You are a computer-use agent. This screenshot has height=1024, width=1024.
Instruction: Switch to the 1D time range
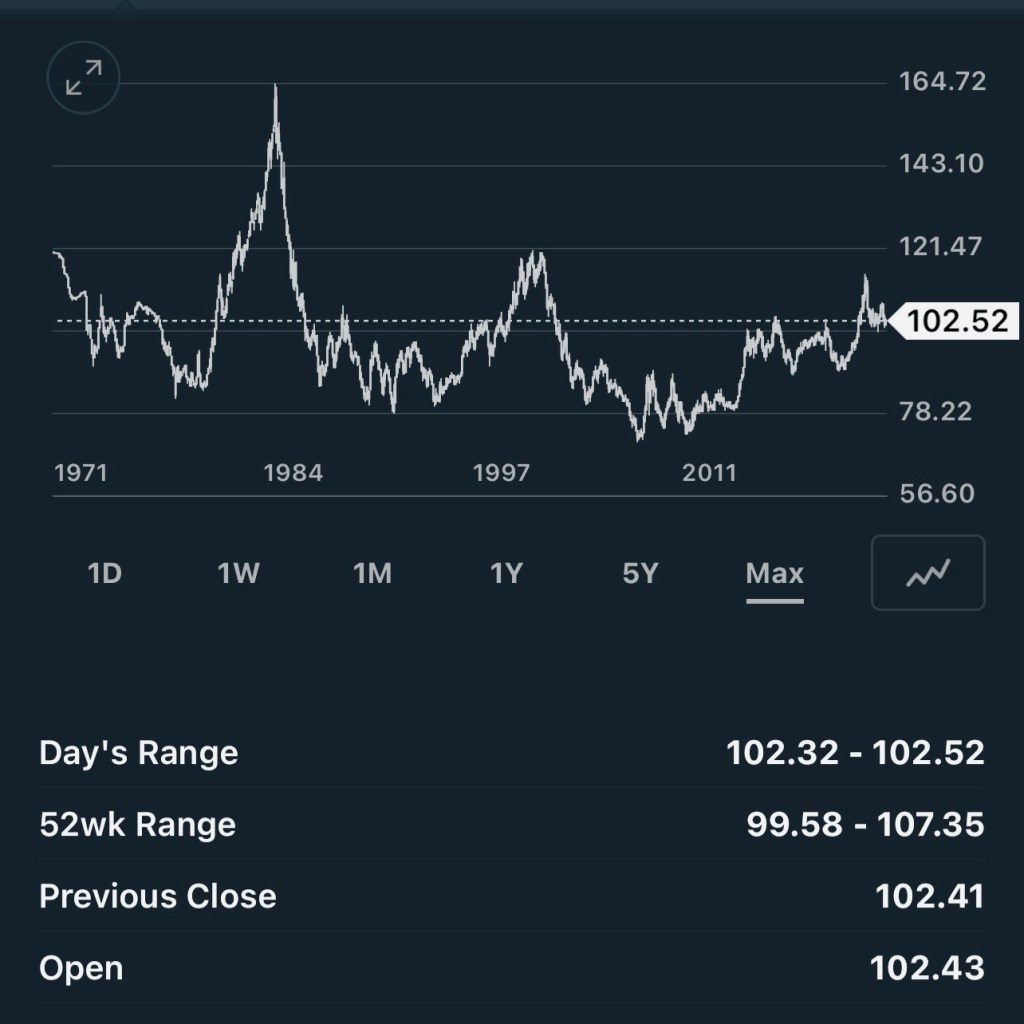tap(105, 573)
